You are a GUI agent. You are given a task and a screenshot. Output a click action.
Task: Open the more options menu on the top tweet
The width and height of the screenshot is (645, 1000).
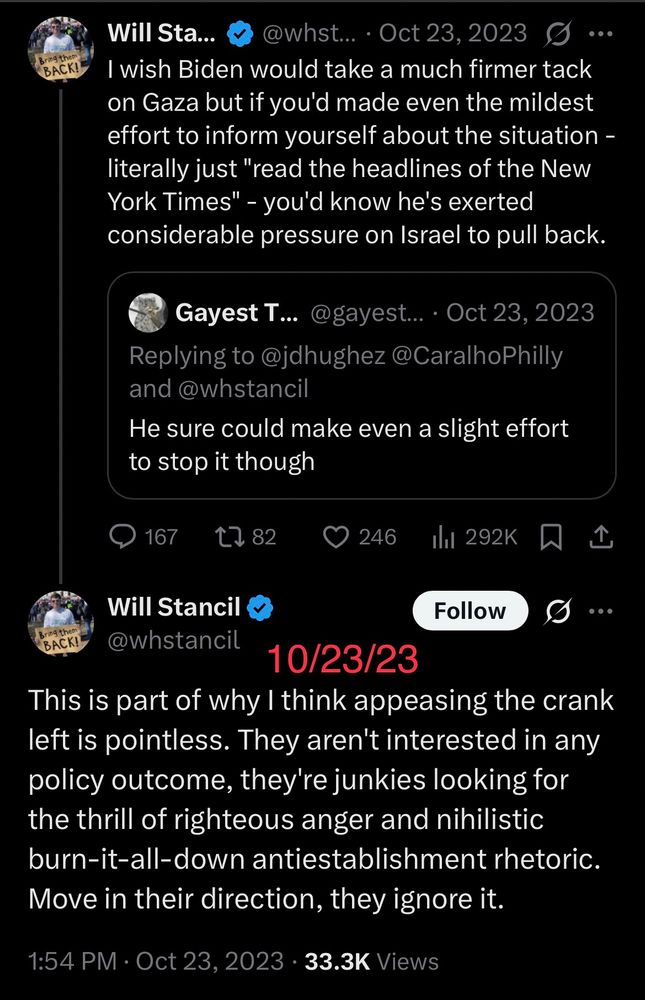tap(603, 33)
